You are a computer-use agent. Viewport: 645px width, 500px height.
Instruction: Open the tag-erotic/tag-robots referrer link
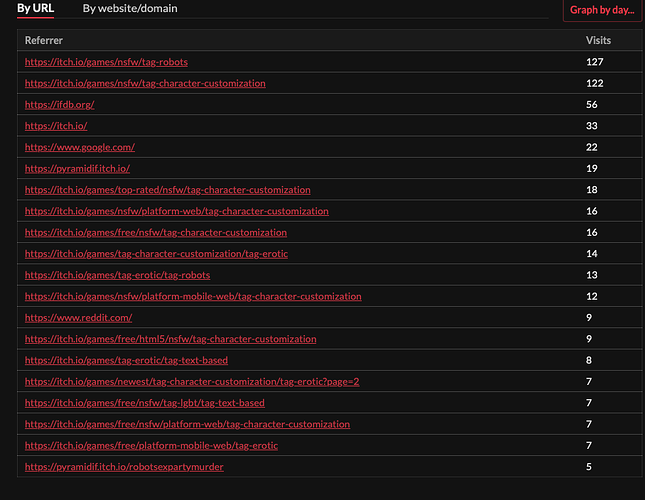click(117, 275)
